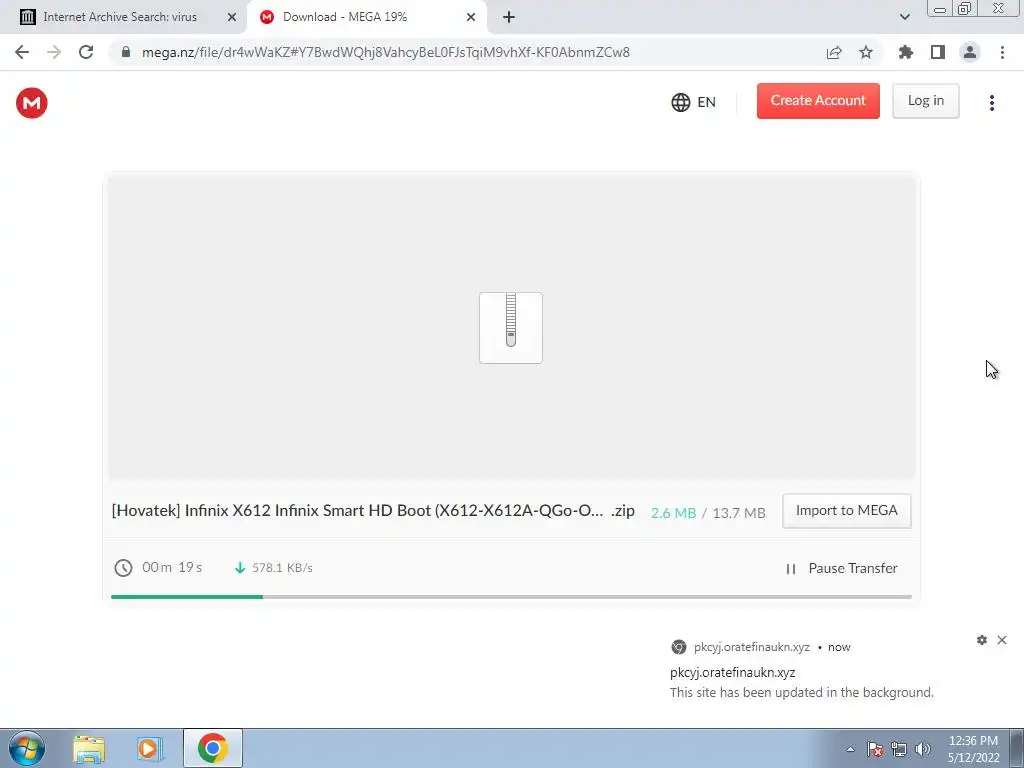Click Create Account button
The width and height of the screenshot is (1024, 768).
tap(818, 101)
